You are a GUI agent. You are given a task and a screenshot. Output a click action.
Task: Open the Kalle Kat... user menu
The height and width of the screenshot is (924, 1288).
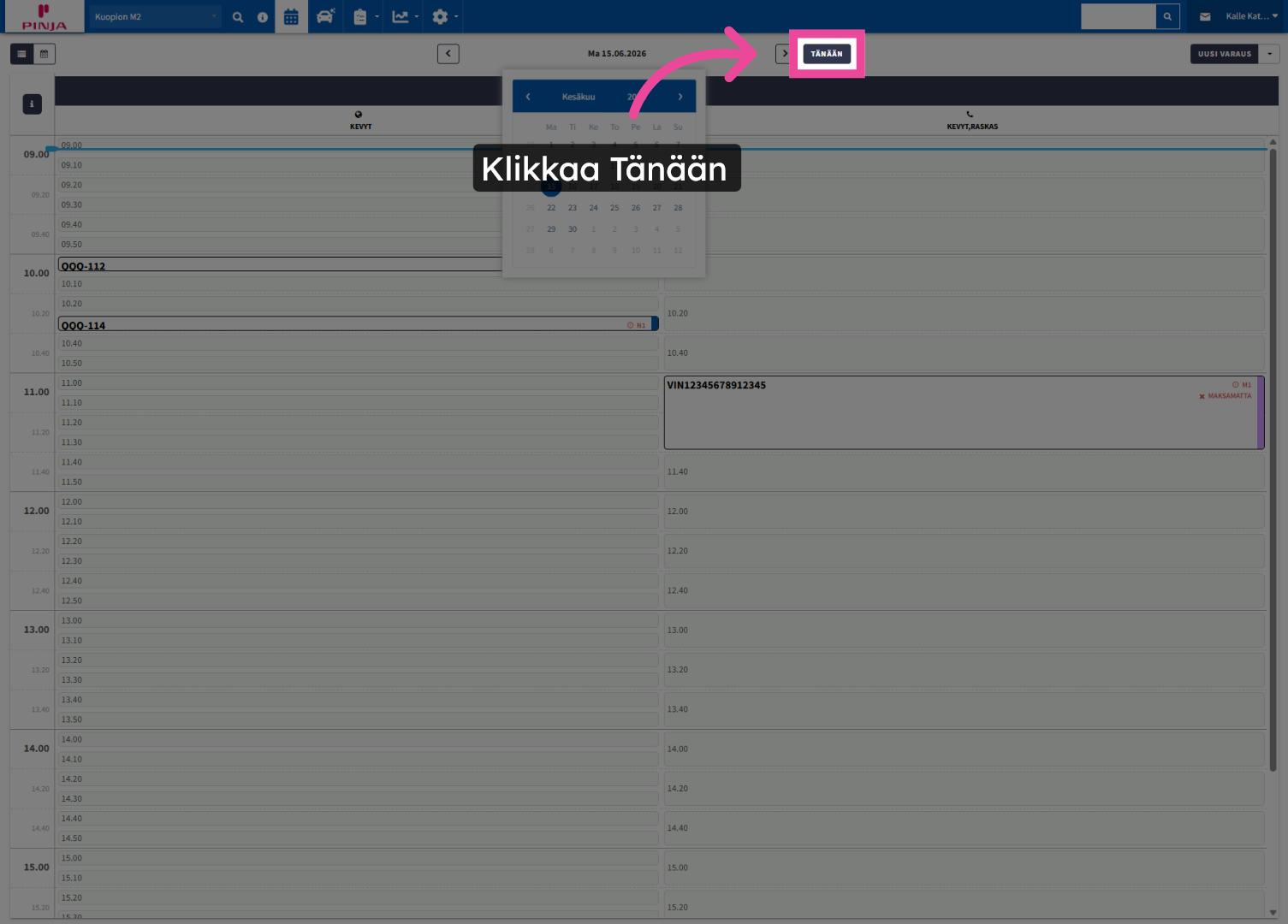click(x=1251, y=16)
